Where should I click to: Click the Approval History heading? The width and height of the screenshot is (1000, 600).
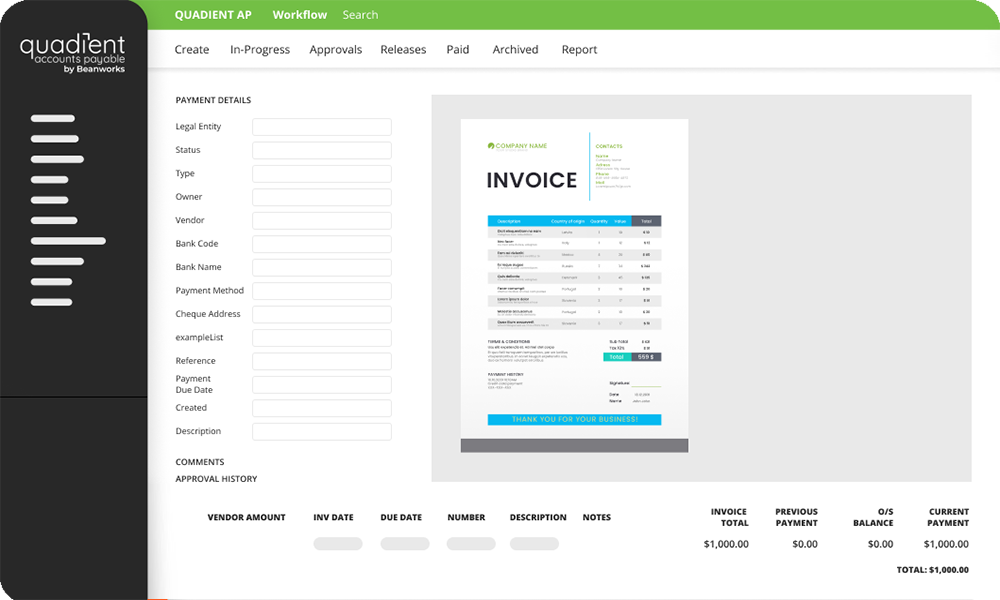coord(216,479)
